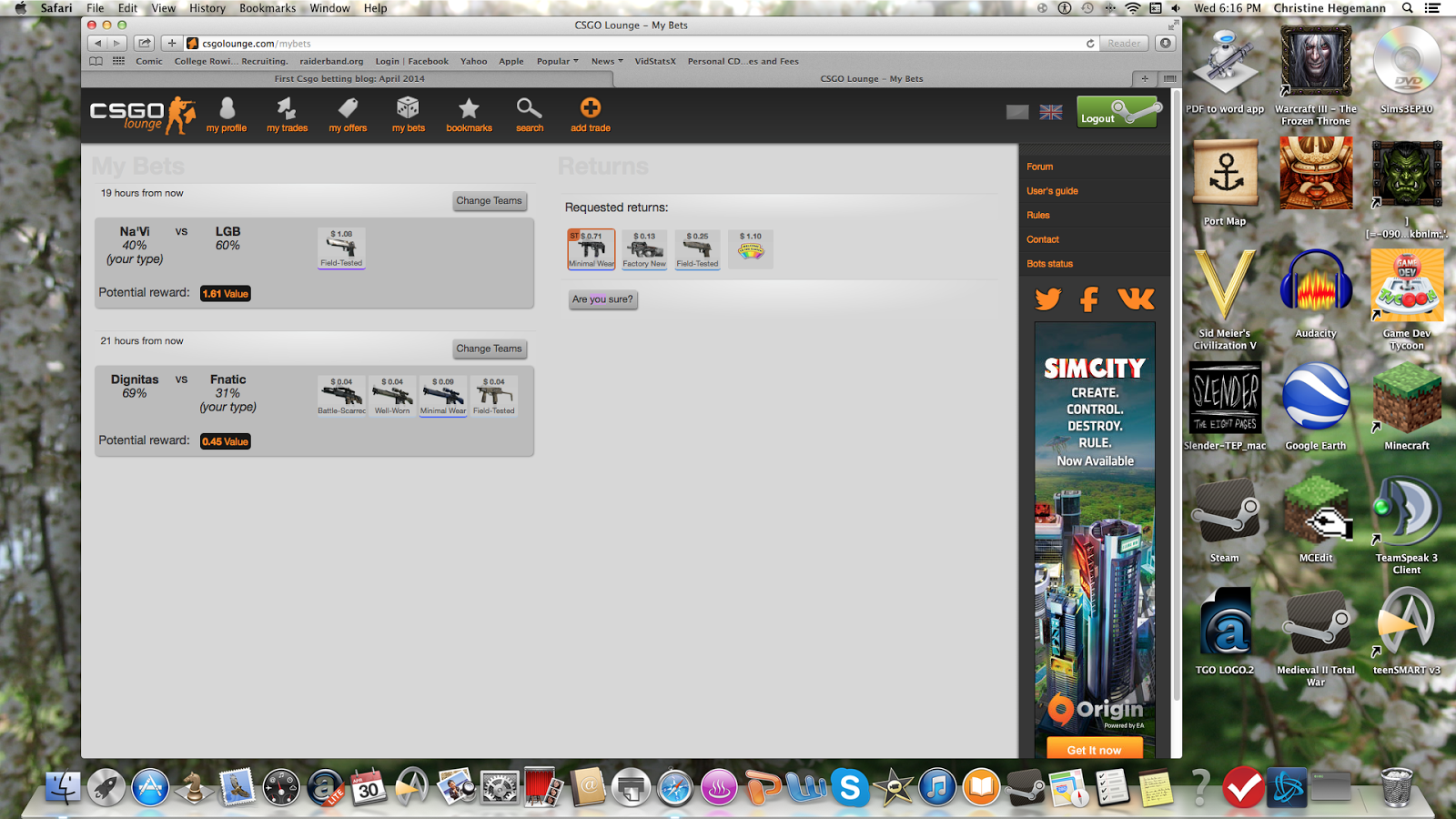Click the Reader button
The height and width of the screenshot is (819, 1456).
(x=1124, y=43)
